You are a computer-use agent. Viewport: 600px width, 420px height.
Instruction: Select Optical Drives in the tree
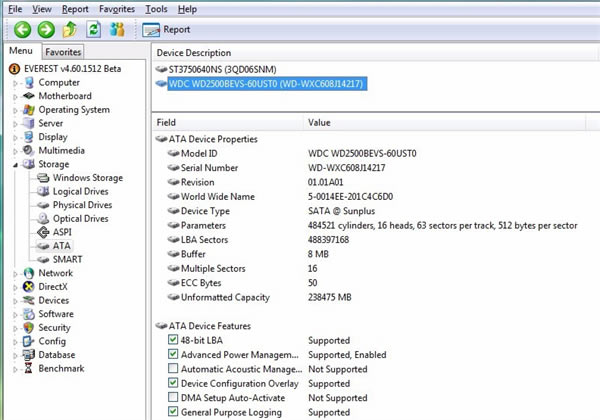pyautogui.click(x=80, y=218)
